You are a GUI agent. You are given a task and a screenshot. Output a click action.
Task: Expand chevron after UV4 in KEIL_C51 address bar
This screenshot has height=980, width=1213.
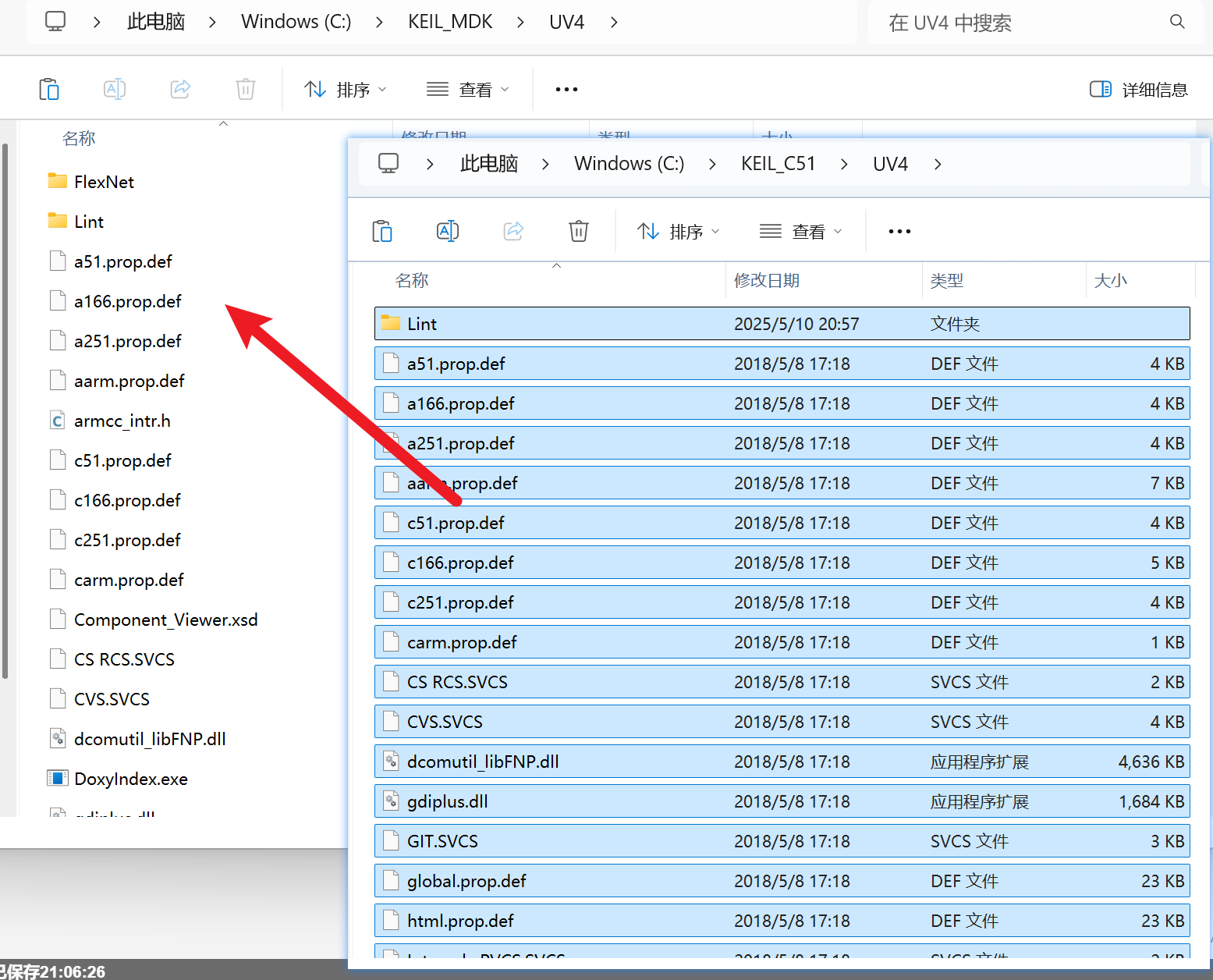(938, 164)
